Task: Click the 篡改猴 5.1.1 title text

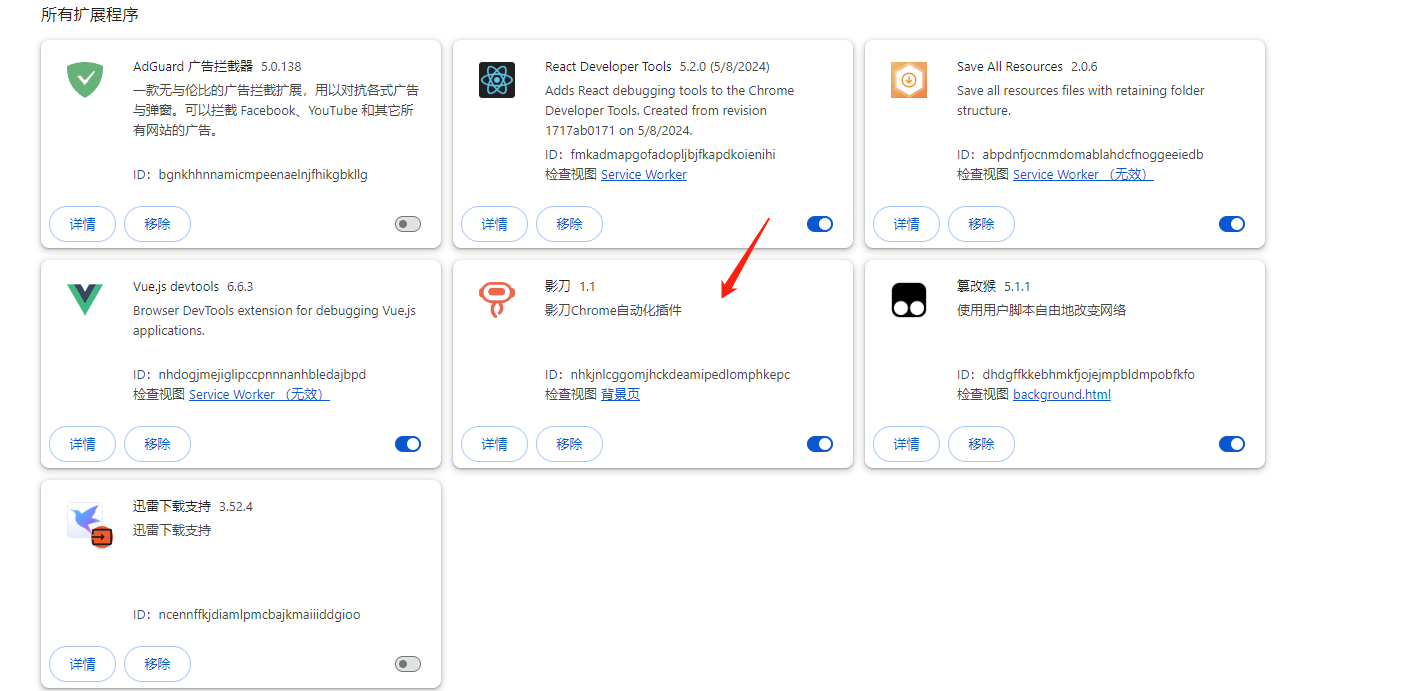Action: point(993,286)
